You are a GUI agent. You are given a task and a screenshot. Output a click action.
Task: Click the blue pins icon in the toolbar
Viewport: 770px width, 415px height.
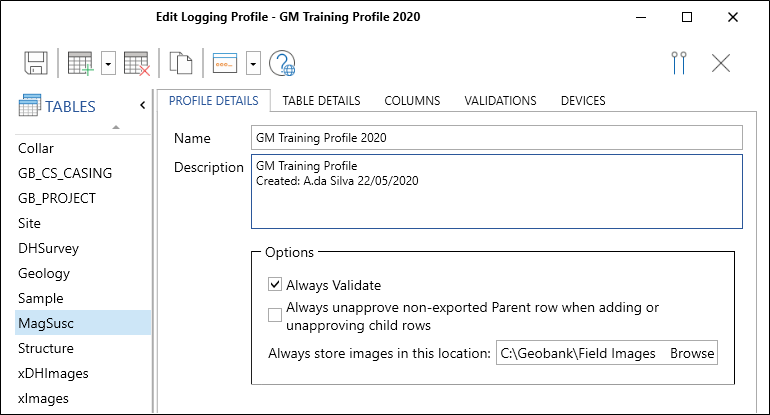(679, 63)
